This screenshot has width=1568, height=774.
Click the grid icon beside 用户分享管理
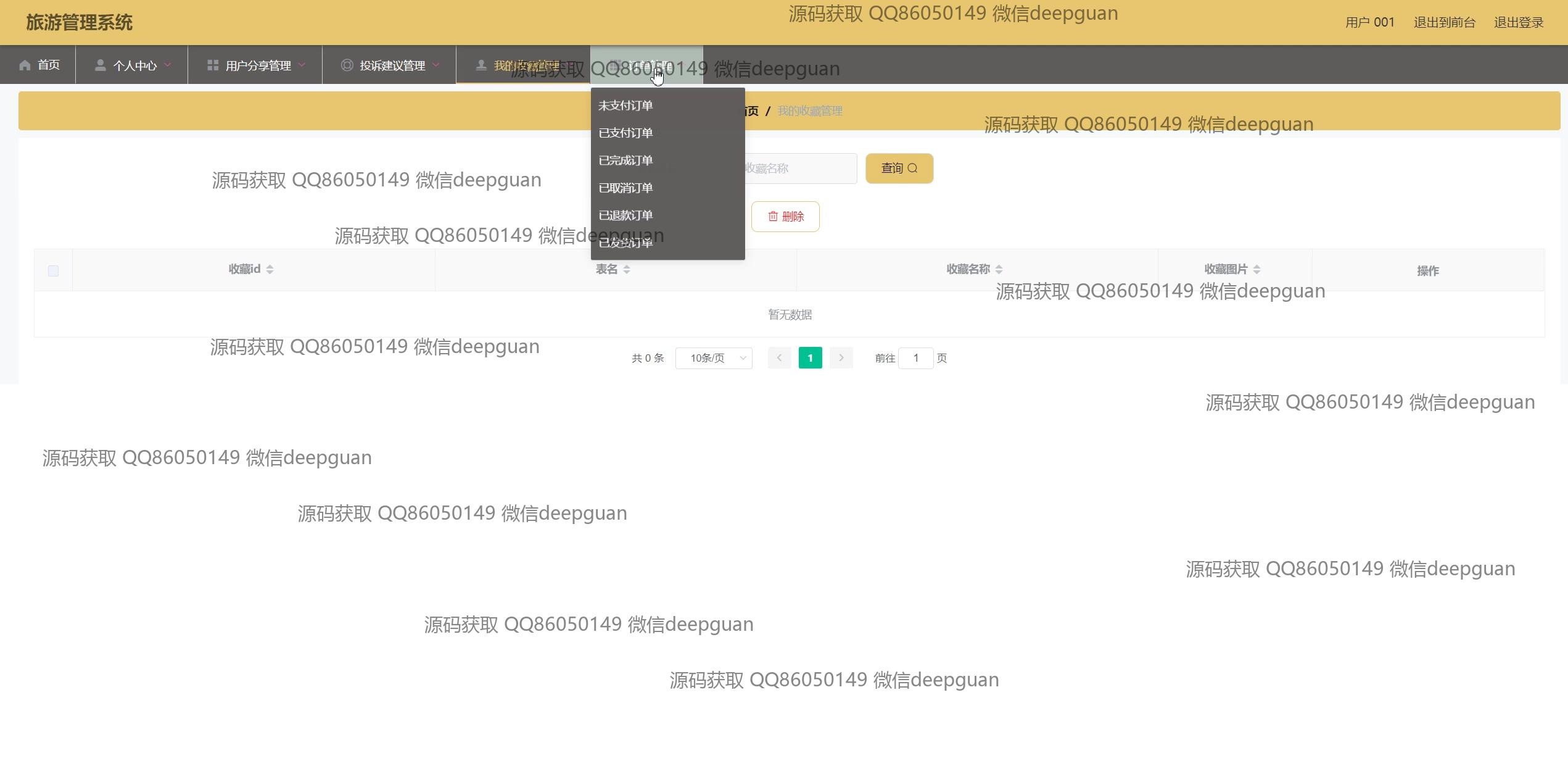tap(213, 65)
